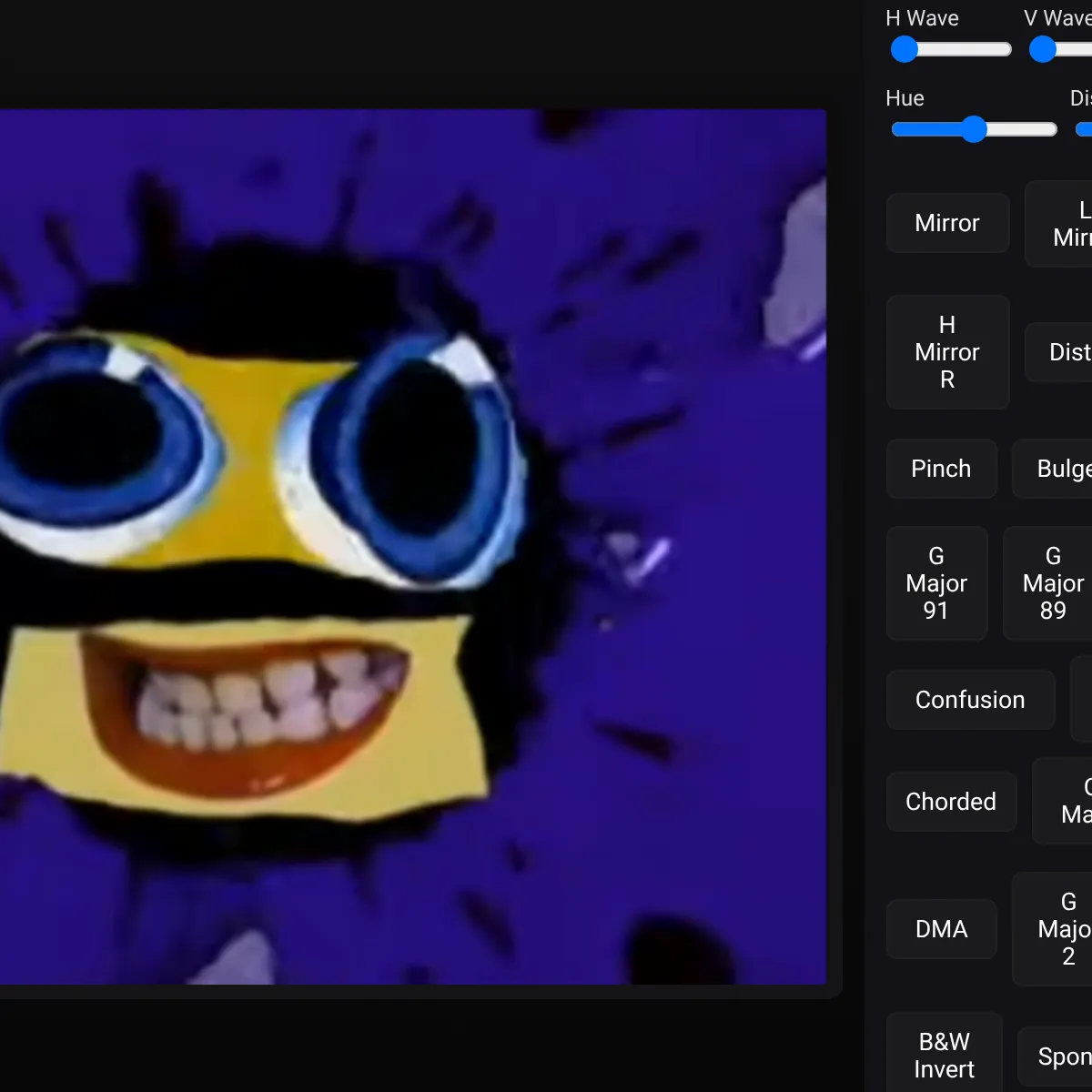Apply the H Mirror R effect
Viewport: 1092px width, 1092px height.
point(947,352)
